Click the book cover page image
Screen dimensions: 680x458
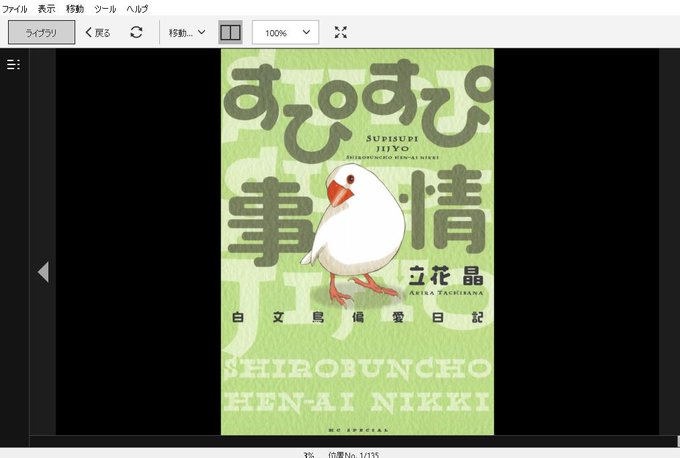click(x=357, y=242)
